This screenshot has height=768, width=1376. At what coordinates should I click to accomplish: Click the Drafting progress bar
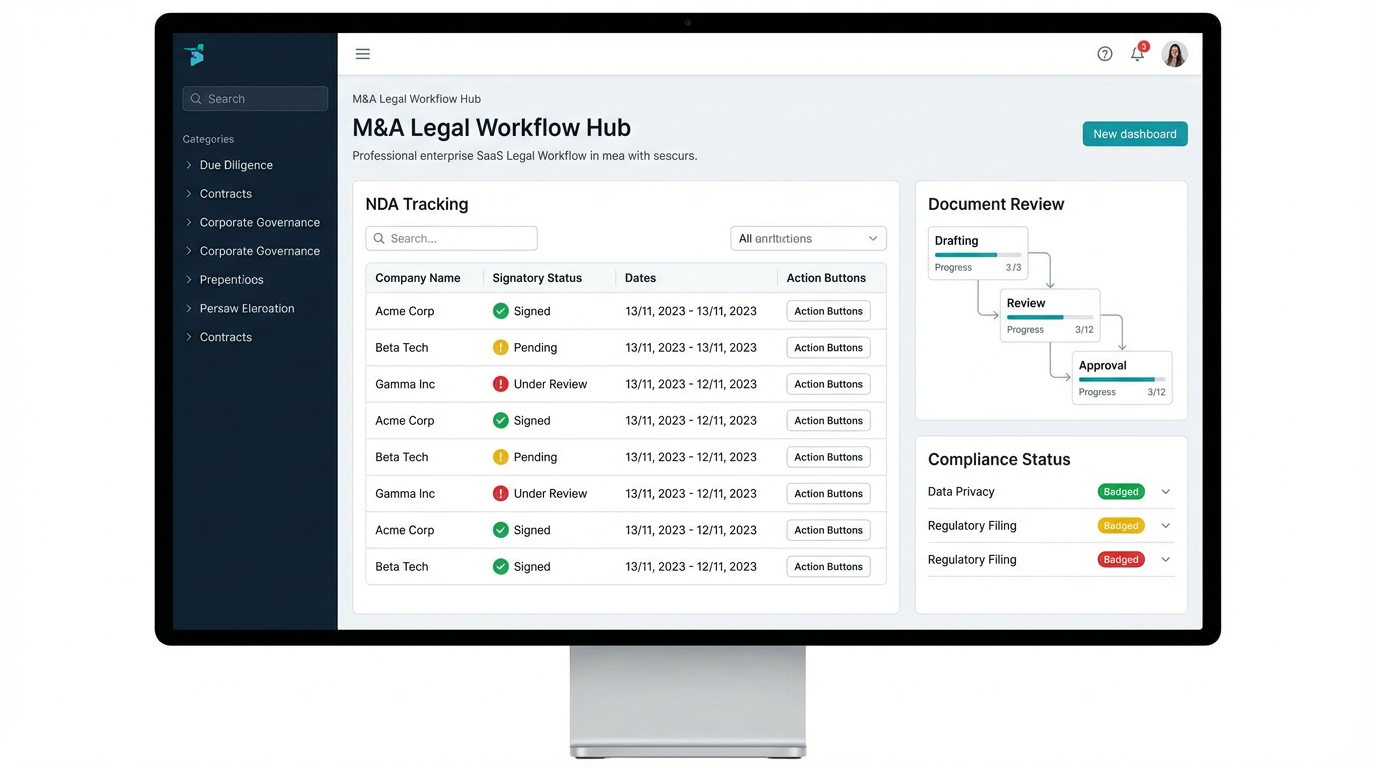[975, 256]
